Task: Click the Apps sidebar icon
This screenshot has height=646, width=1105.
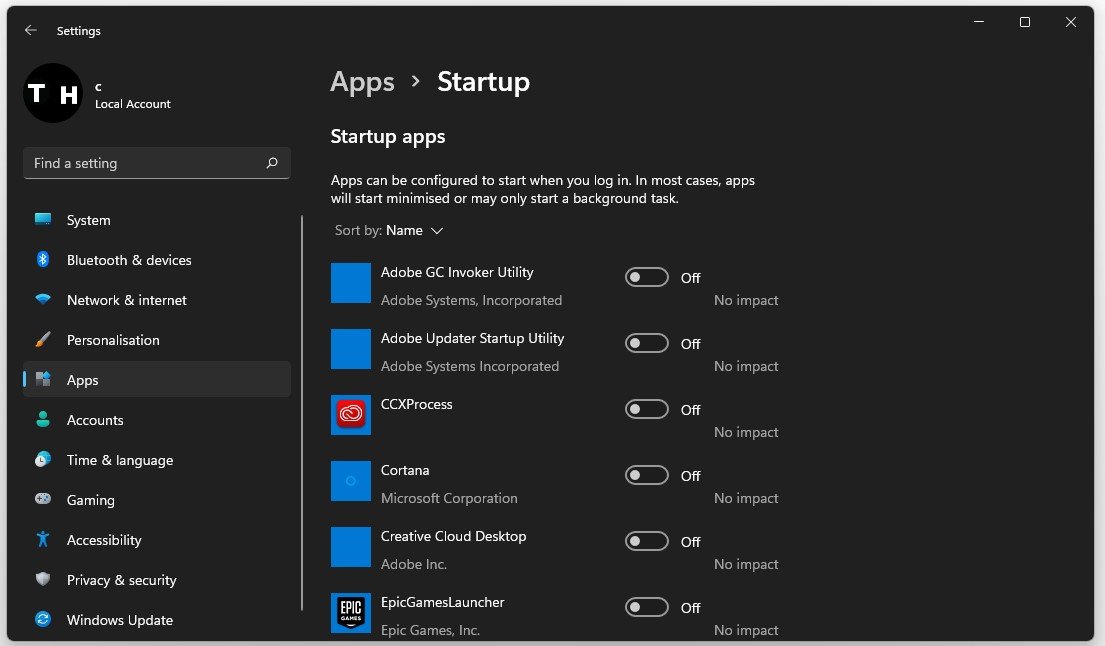Action: (43, 380)
